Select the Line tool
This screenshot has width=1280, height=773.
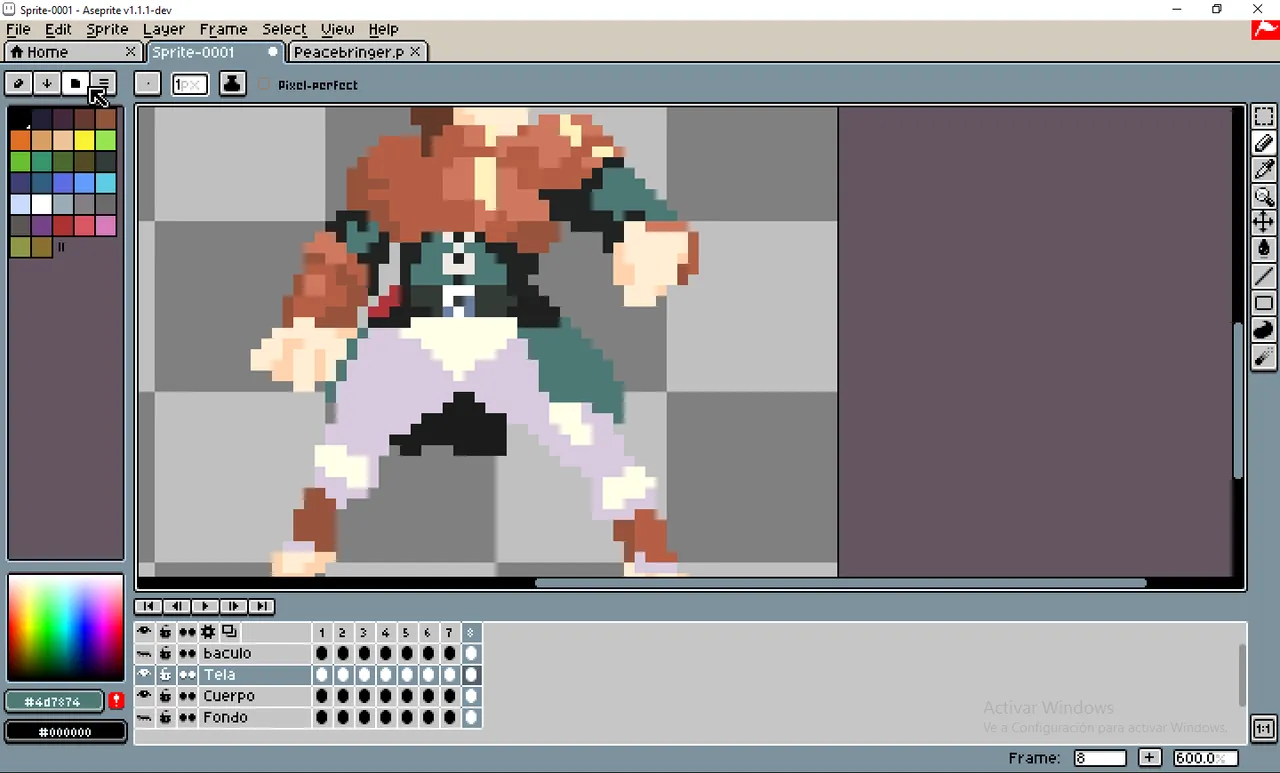[1264, 276]
